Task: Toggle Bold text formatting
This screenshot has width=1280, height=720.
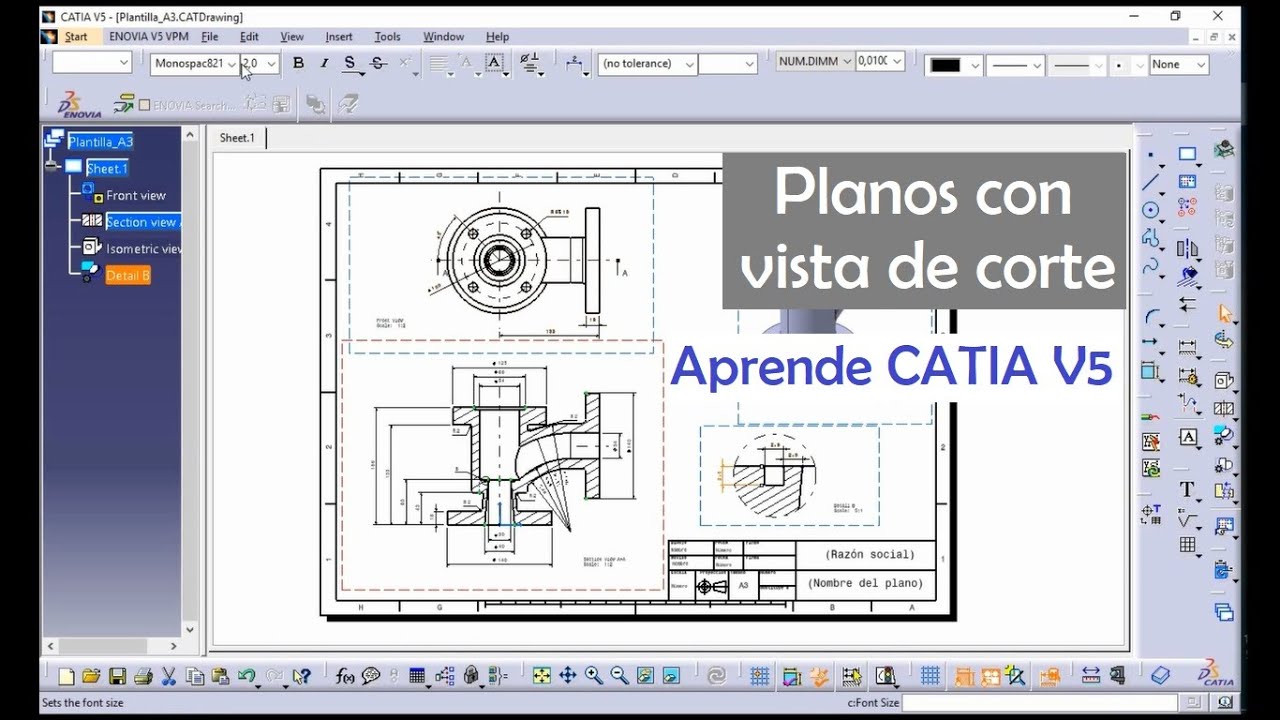Action: click(298, 63)
